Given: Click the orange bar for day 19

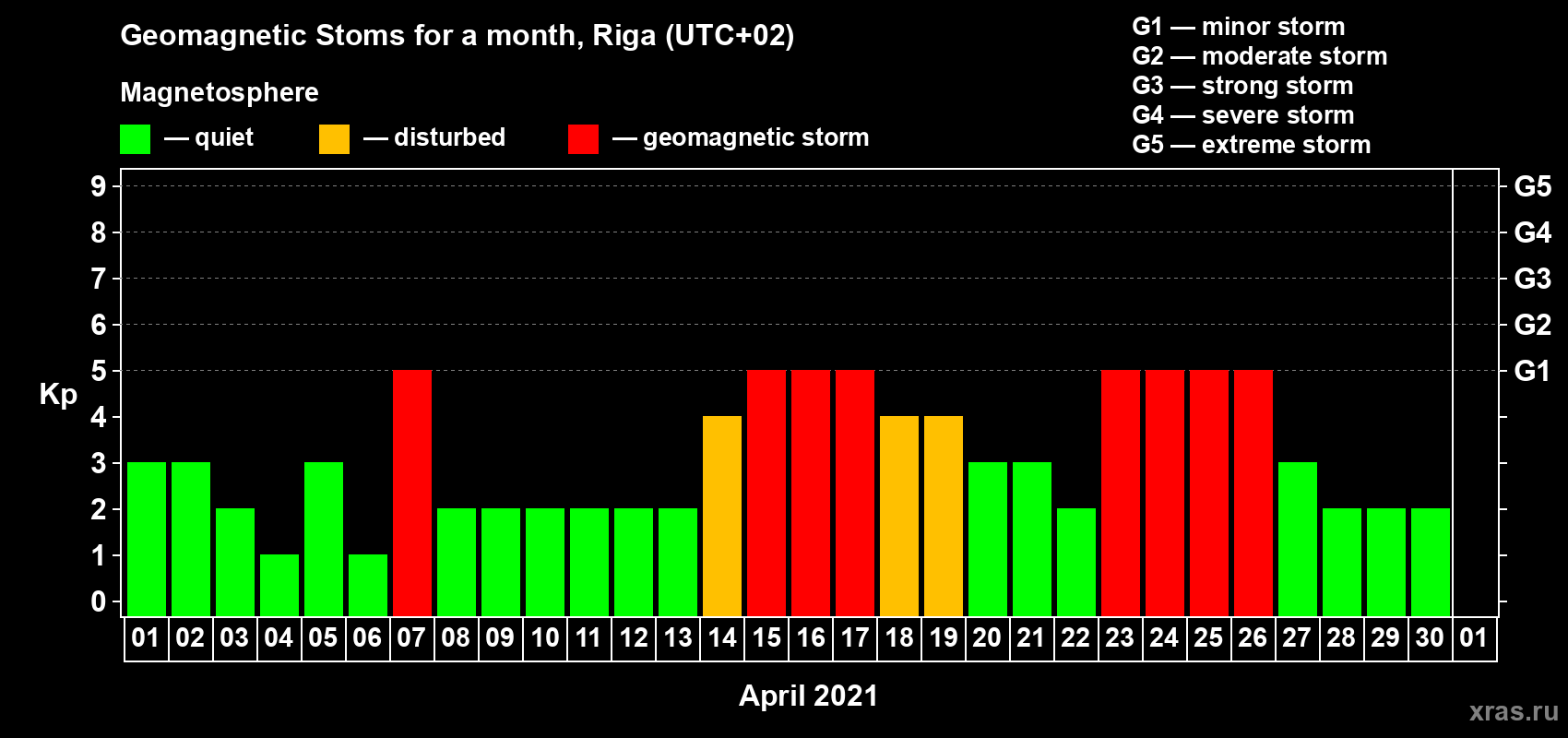Looking at the screenshot, I should coord(944,517).
